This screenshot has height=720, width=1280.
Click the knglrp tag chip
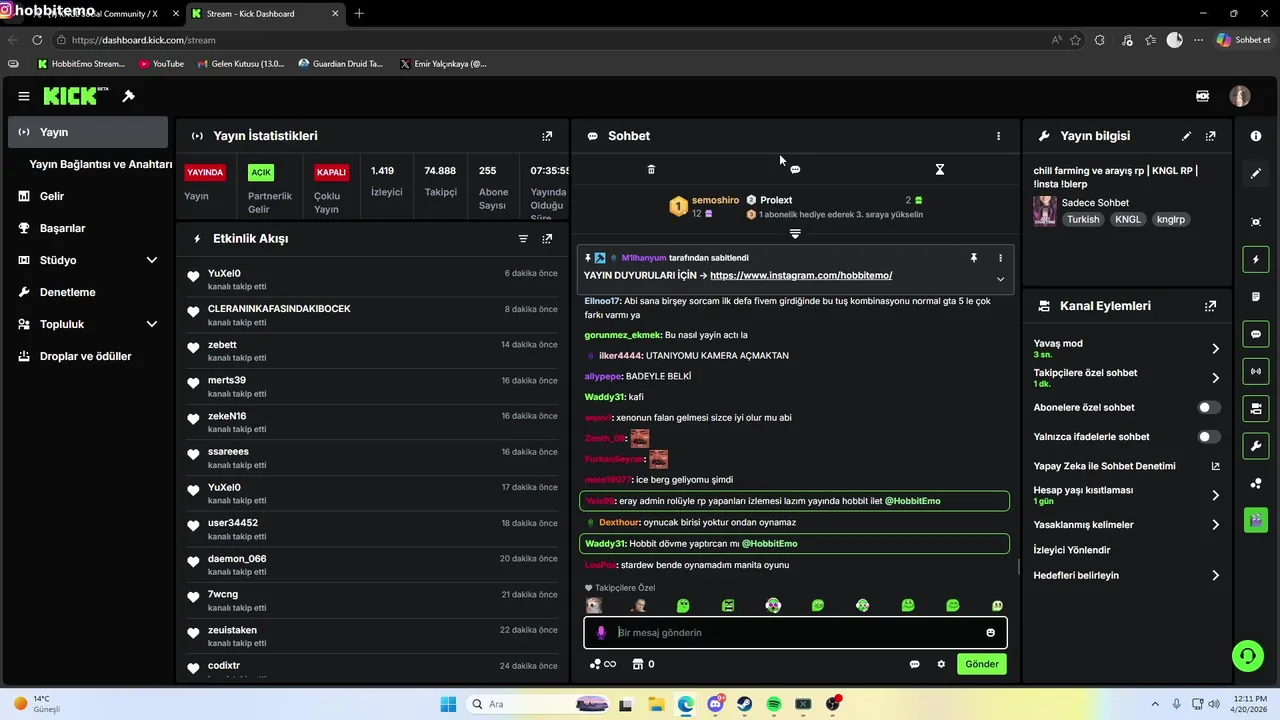click(x=1171, y=219)
